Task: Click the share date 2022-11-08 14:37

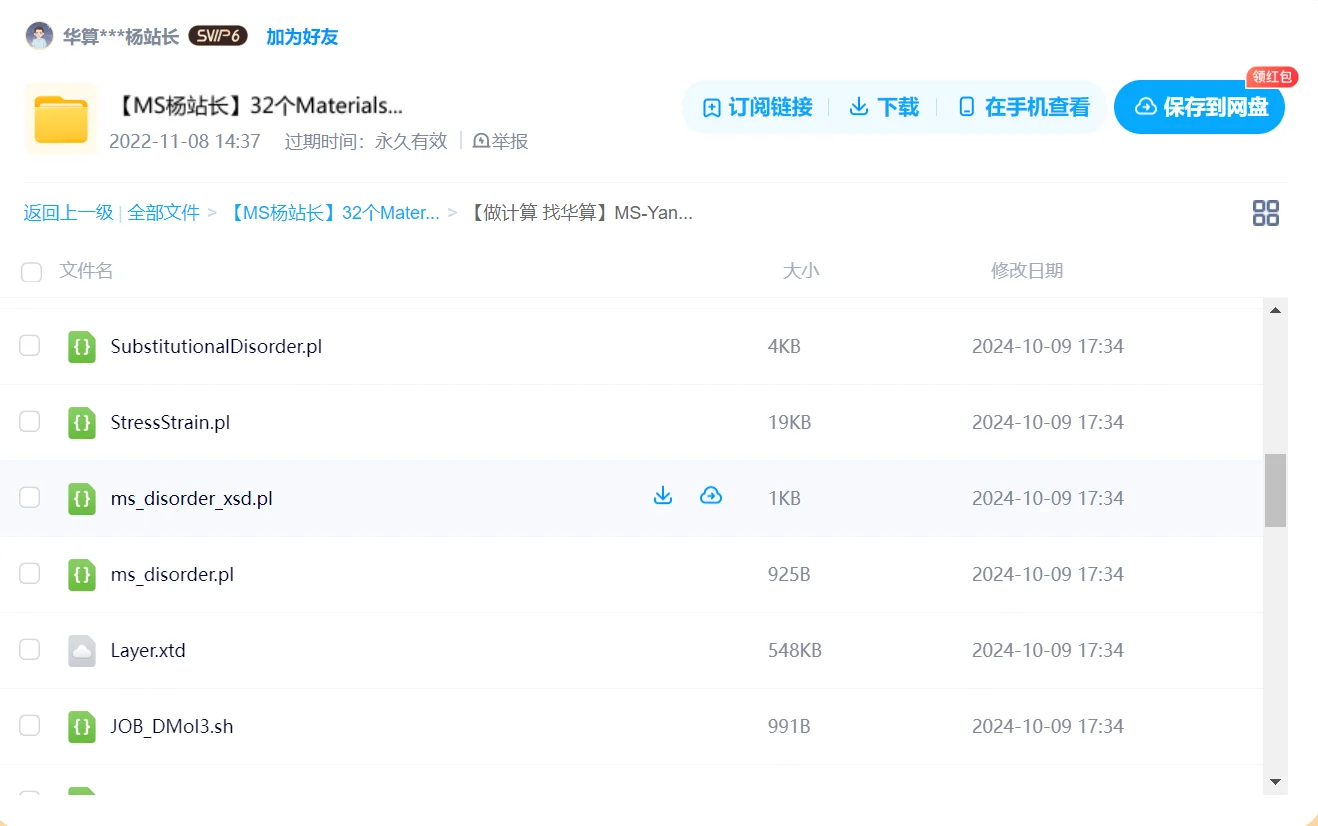Action: click(185, 141)
